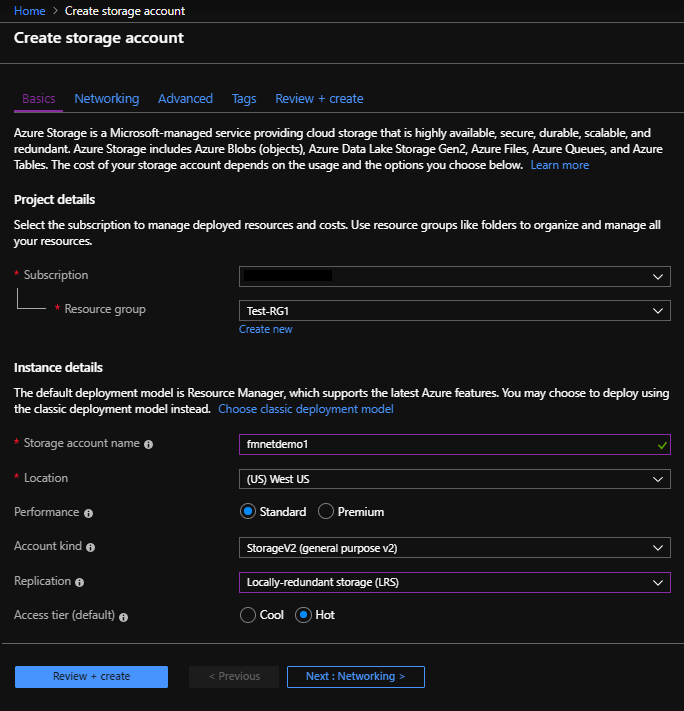Image resolution: width=684 pixels, height=711 pixels.
Task: Open Account kind dropdown StorageV2
Action: (x=454, y=548)
